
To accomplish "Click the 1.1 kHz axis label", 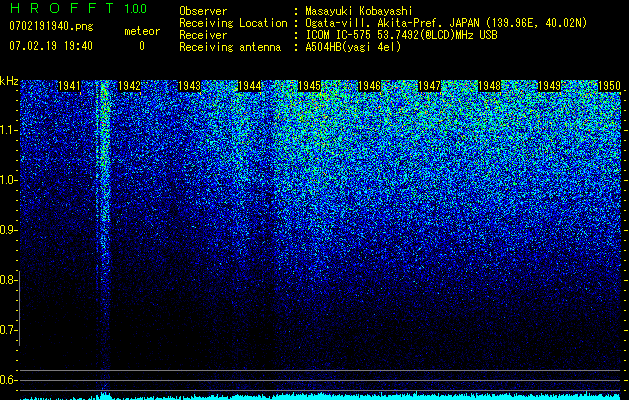I will [8, 130].
